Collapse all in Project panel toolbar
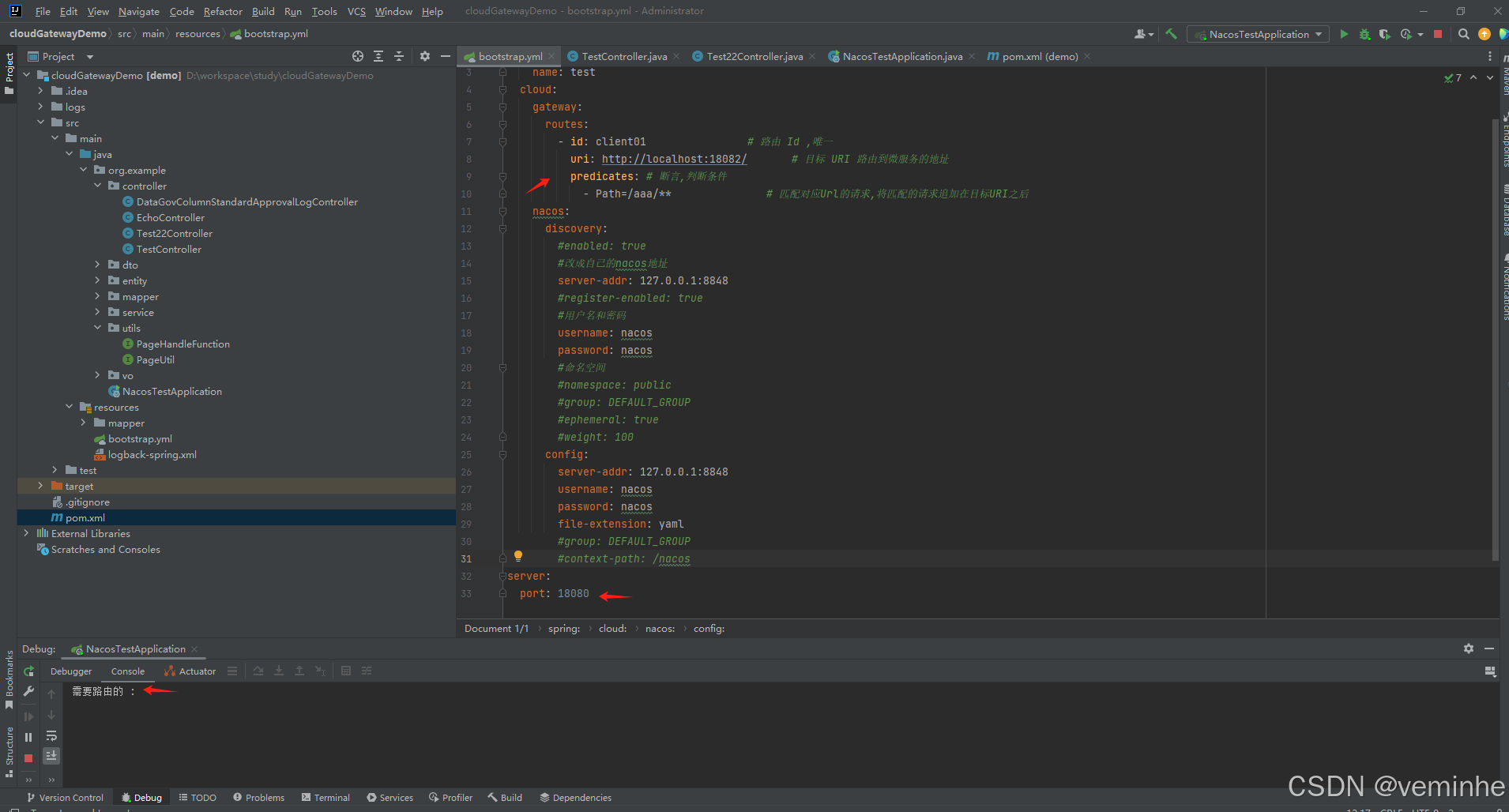 [x=399, y=56]
